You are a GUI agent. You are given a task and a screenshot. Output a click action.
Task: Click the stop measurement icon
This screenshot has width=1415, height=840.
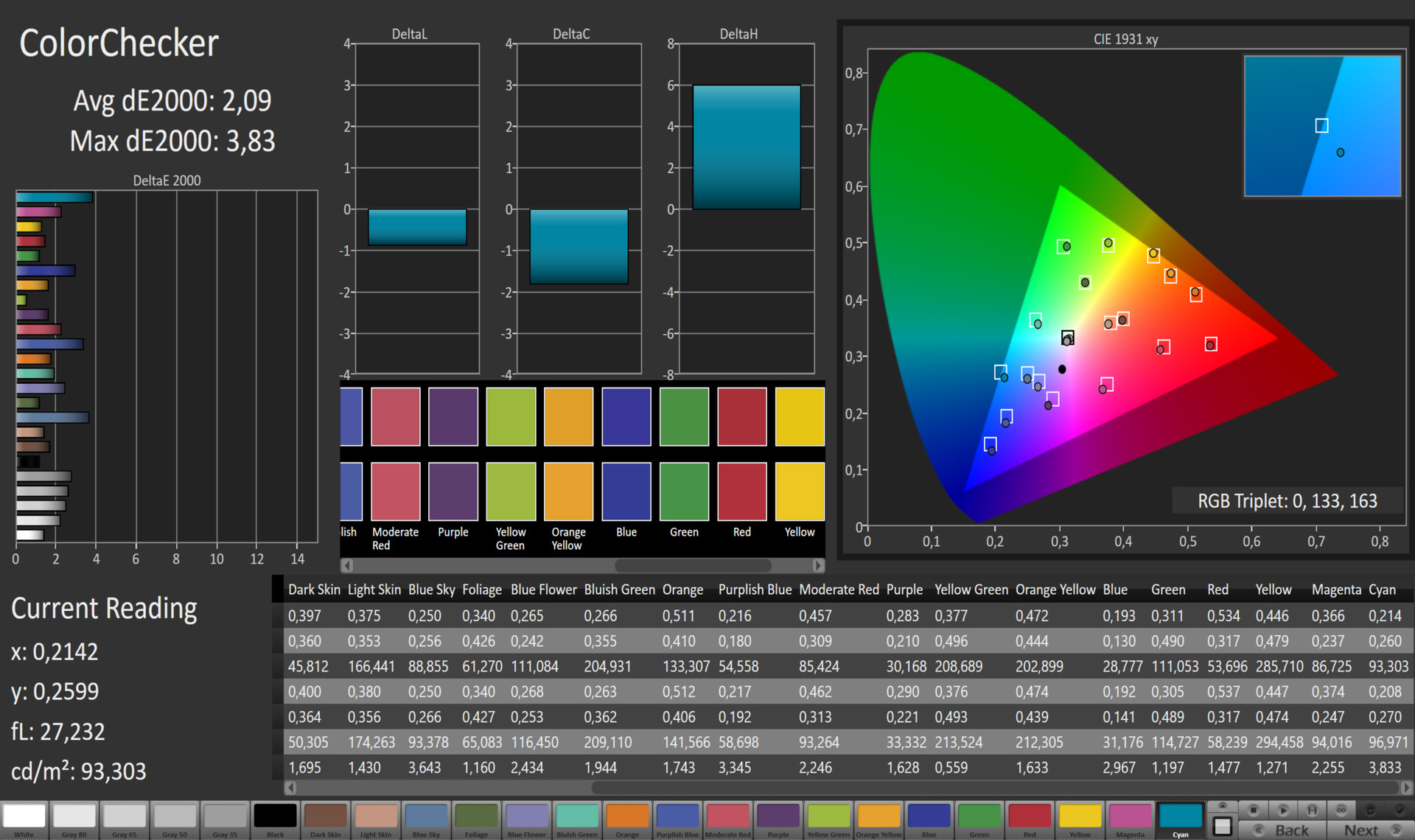[1254, 810]
